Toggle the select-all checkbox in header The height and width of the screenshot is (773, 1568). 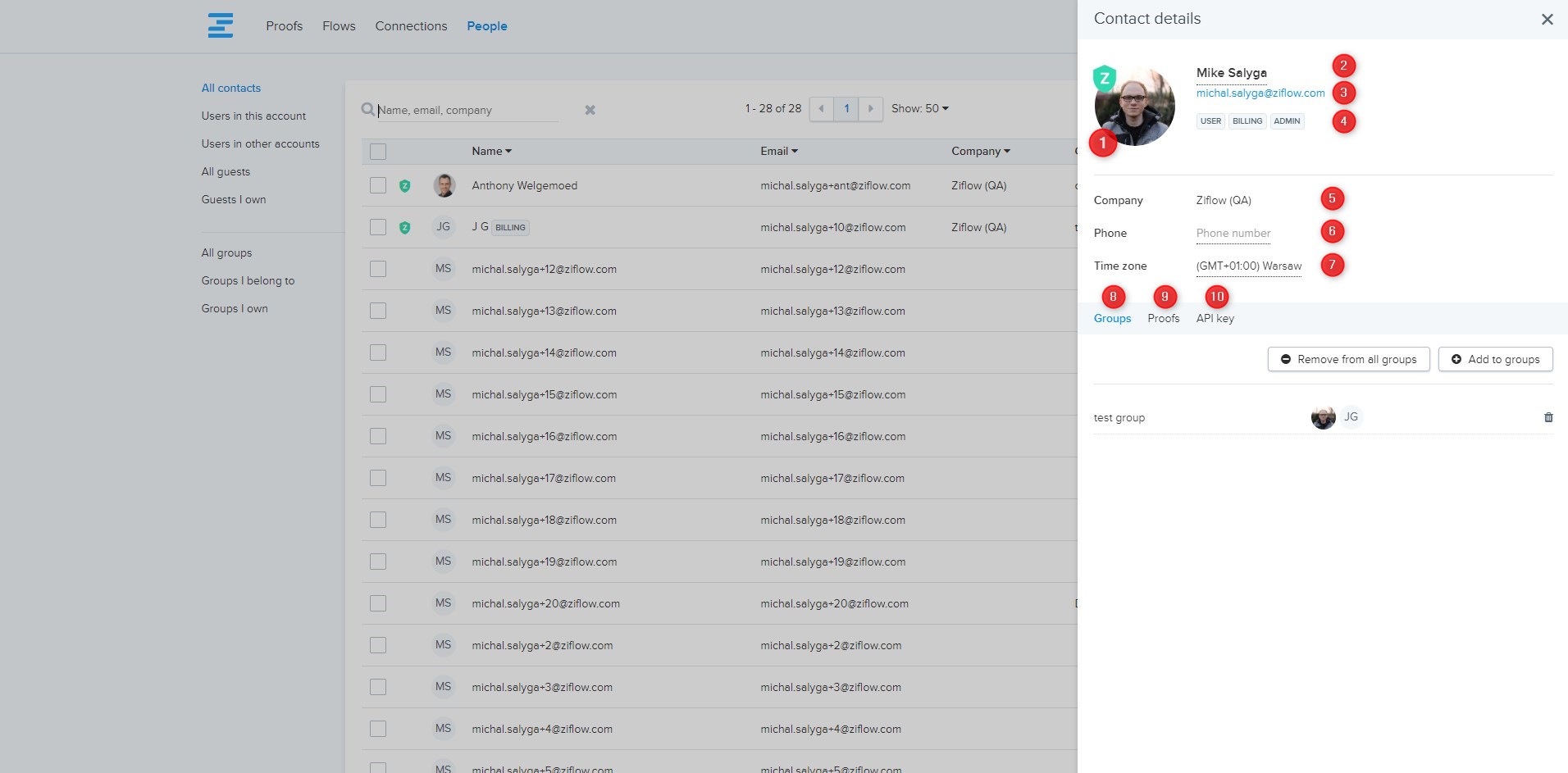tap(378, 152)
